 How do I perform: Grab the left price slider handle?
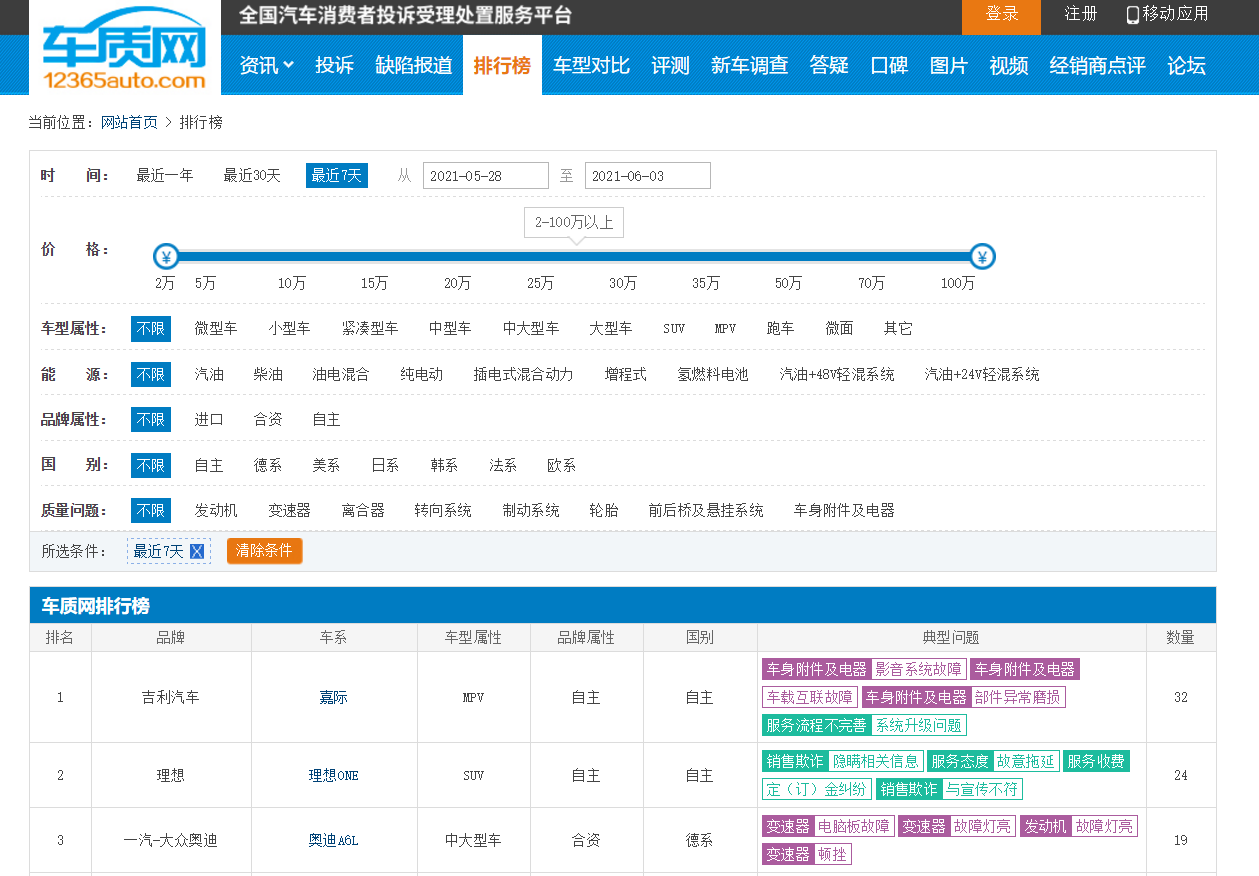pyautogui.click(x=166, y=257)
